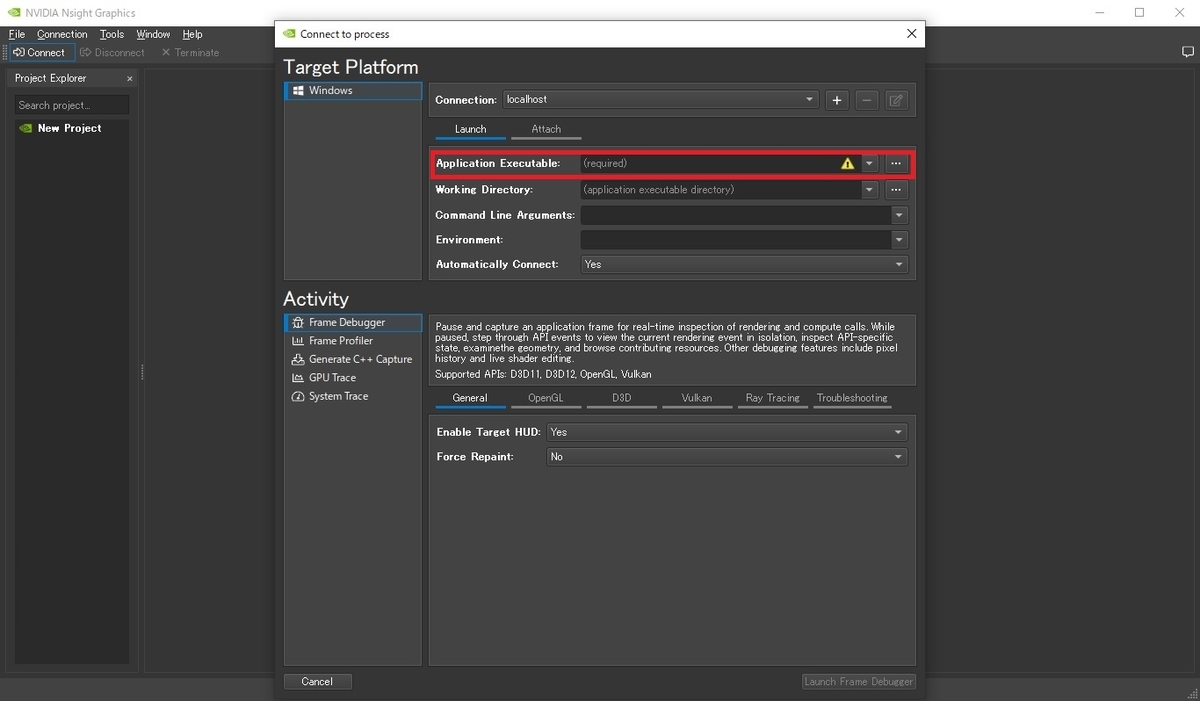Switch to the Vulkan settings tab
This screenshot has width=1200, height=701.
tap(697, 398)
